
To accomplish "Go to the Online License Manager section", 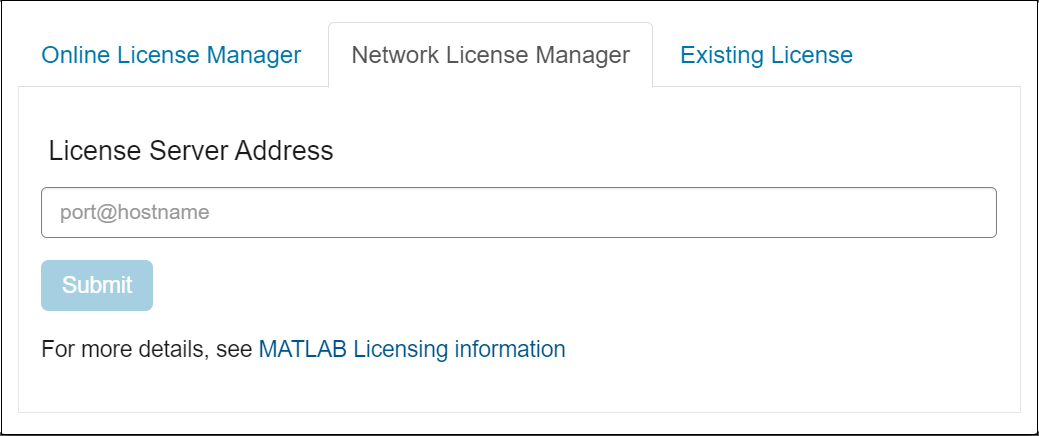I will (171, 55).
